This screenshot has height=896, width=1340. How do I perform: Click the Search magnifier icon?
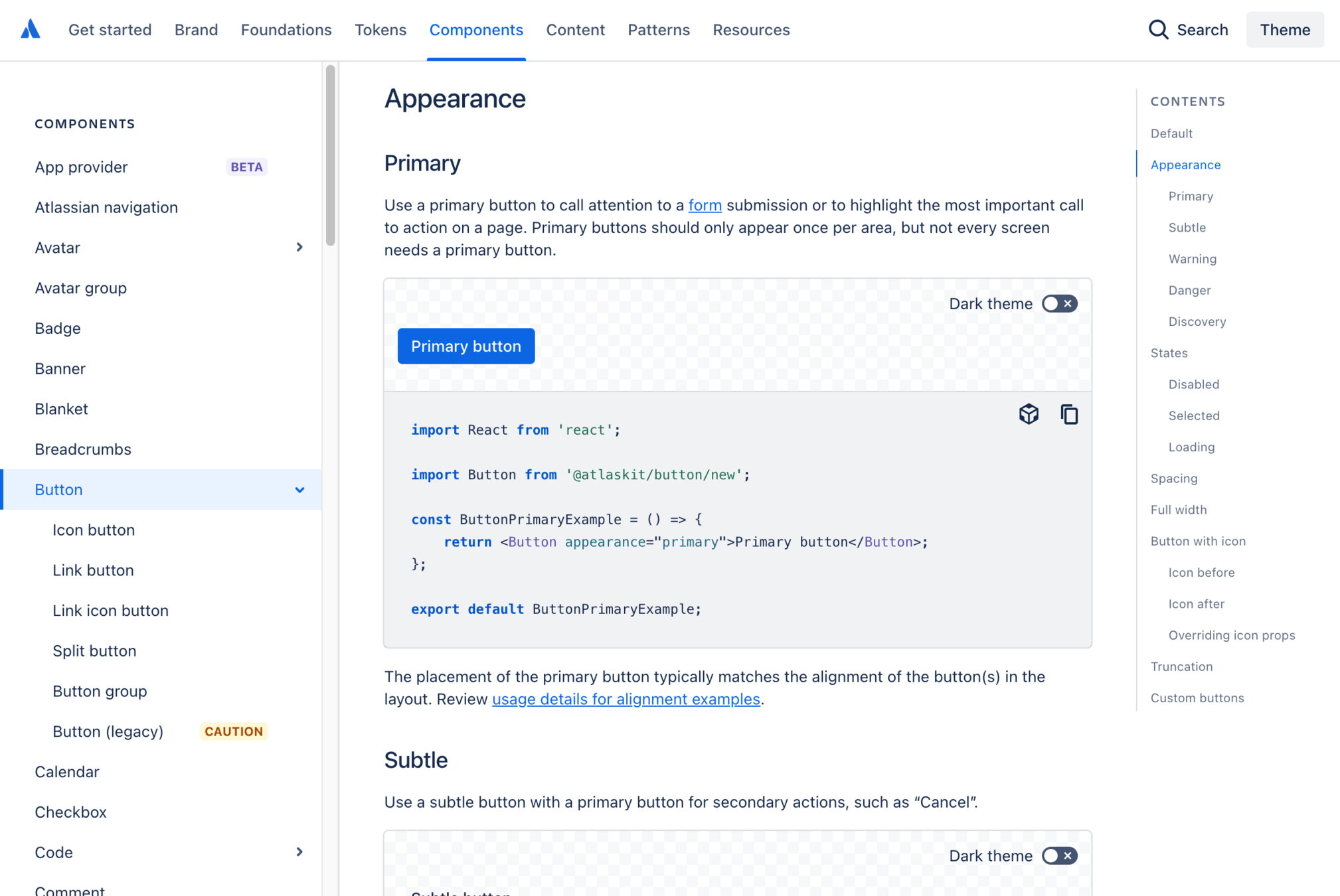[1158, 30]
